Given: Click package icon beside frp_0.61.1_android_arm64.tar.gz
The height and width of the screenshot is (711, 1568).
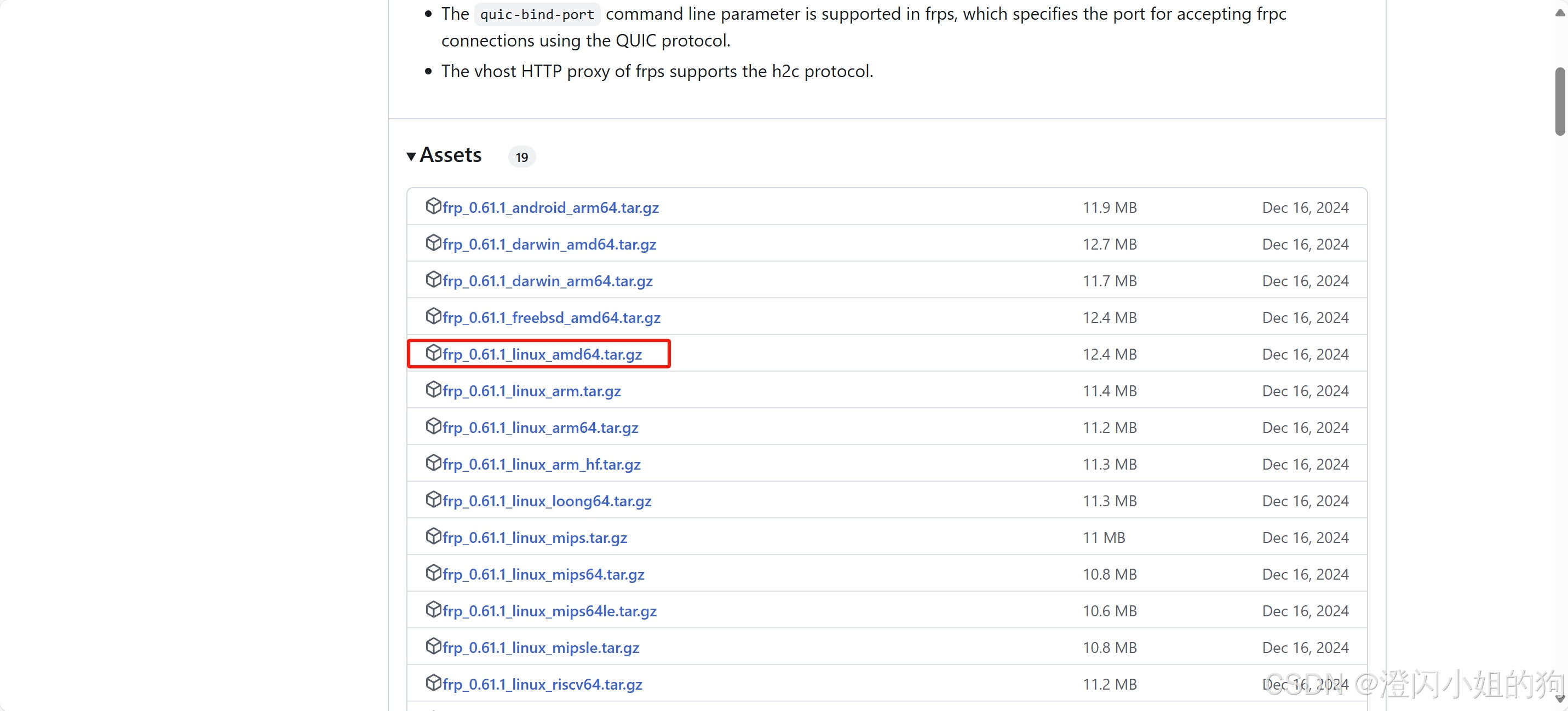Looking at the screenshot, I should pyautogui.click(x=433, y=206).
